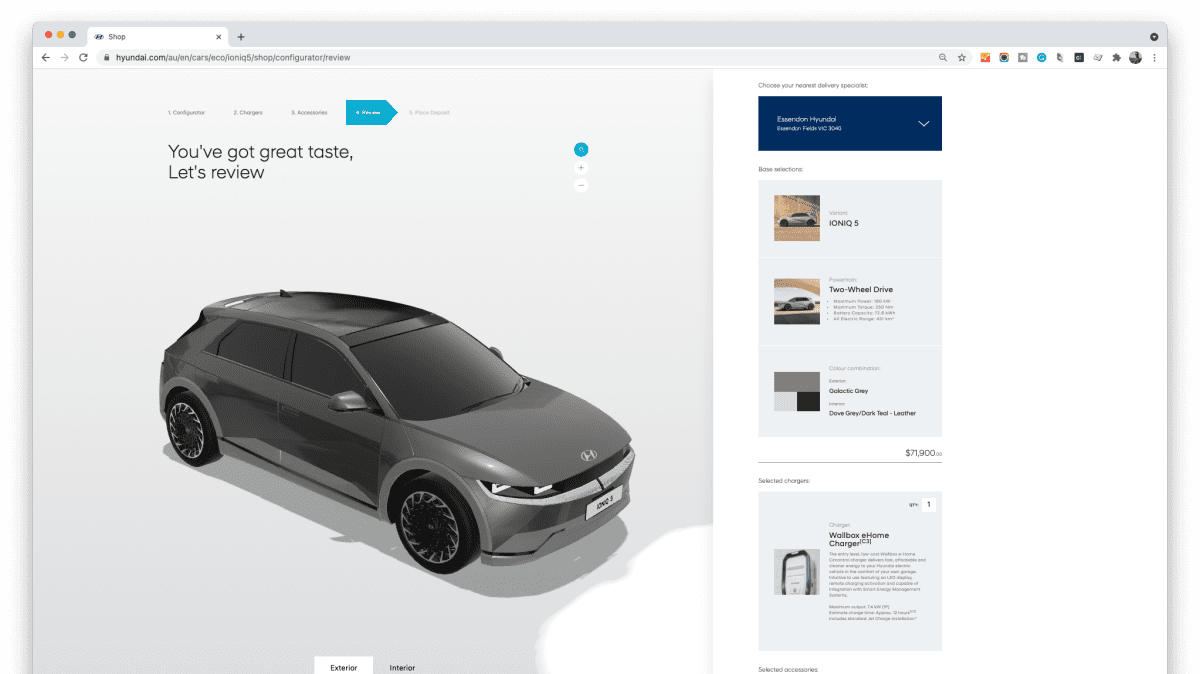Click the Galactic Grey label text

click(848, 391)
